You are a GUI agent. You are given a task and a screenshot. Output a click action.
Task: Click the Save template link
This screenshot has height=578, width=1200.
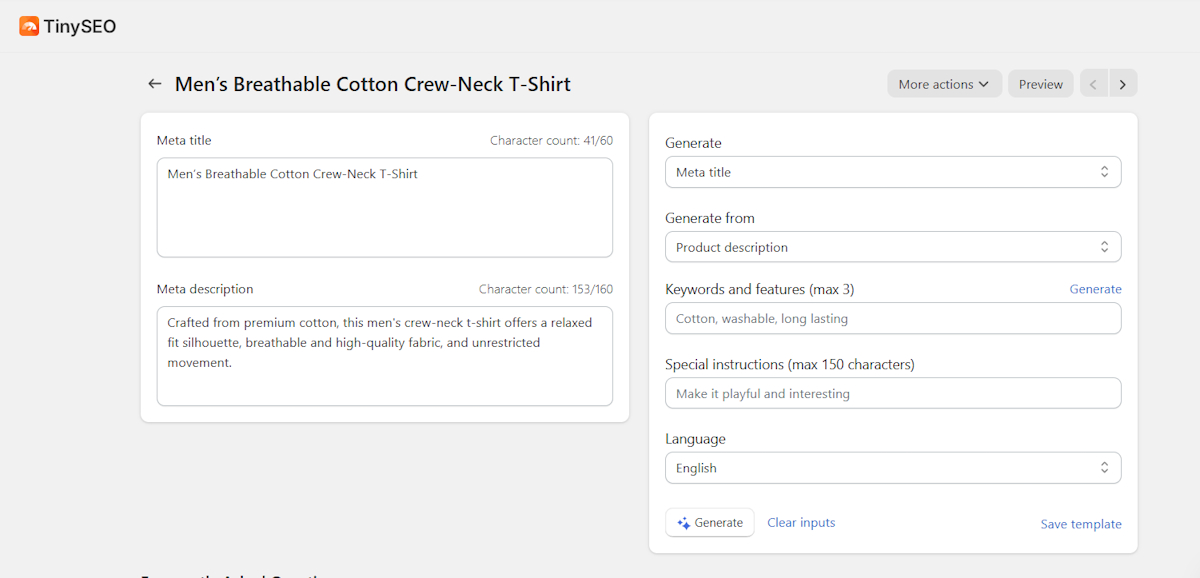(x=1080, y=524)
